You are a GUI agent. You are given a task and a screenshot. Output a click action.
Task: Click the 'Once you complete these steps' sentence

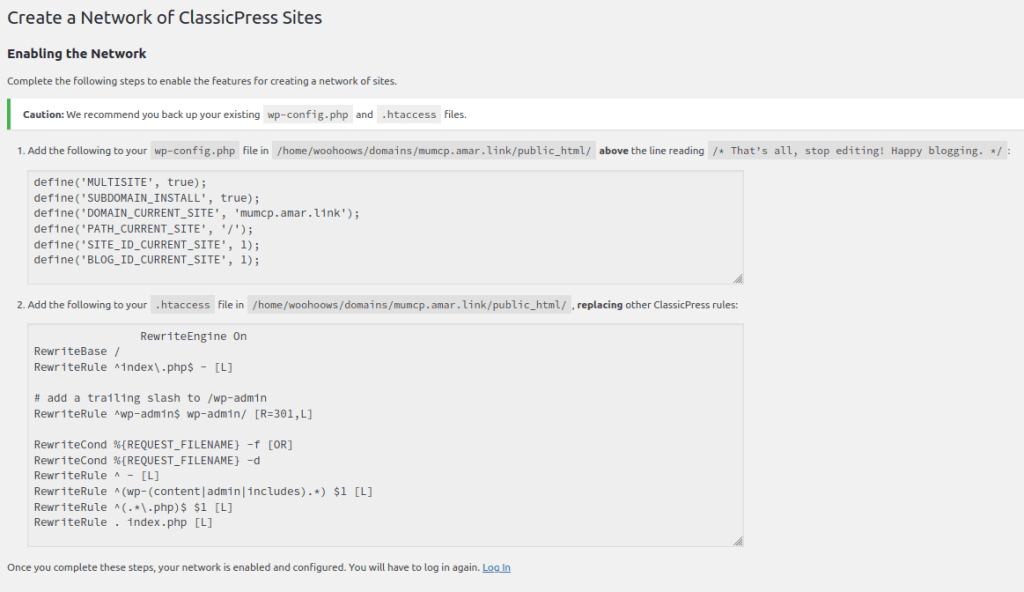point(243,567)
